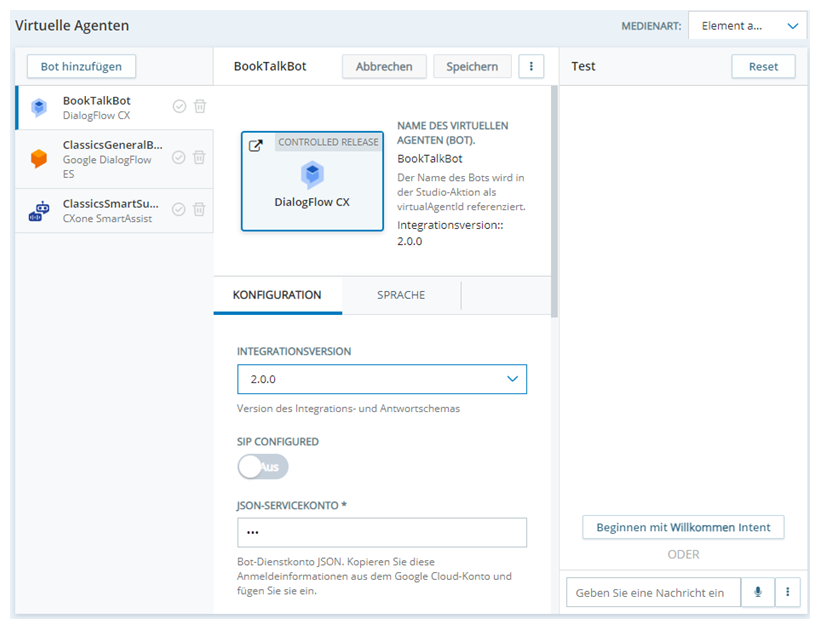Click the ClassicsGeneralBot orange DialogFlow ES icon
This screenshot has width=817, height=631.
39,158
